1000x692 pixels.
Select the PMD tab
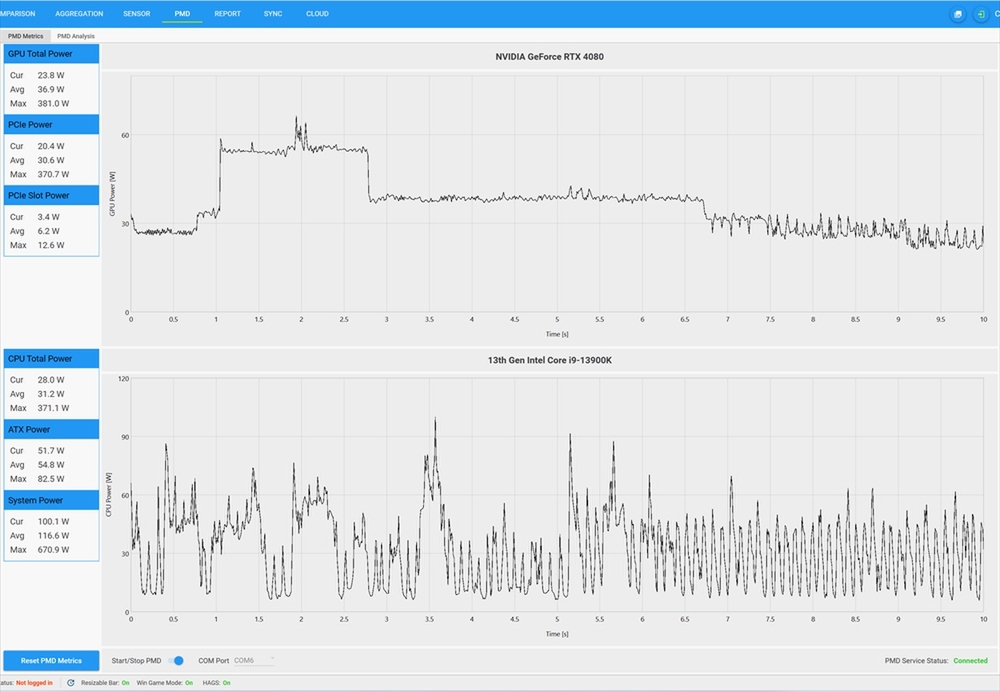tap(182, 13)
